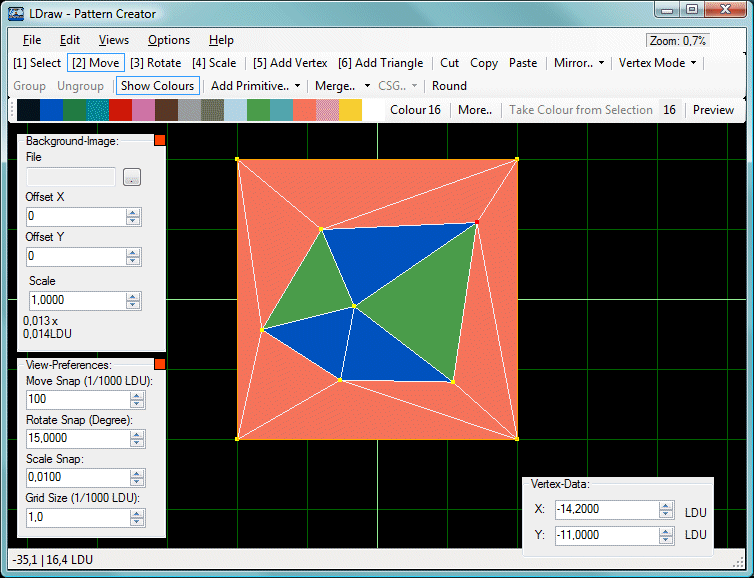This screenshot has width=754, height=578.
Task: Pick the white colour swatch
Action: pyautogui.click(x=374, y=110)
